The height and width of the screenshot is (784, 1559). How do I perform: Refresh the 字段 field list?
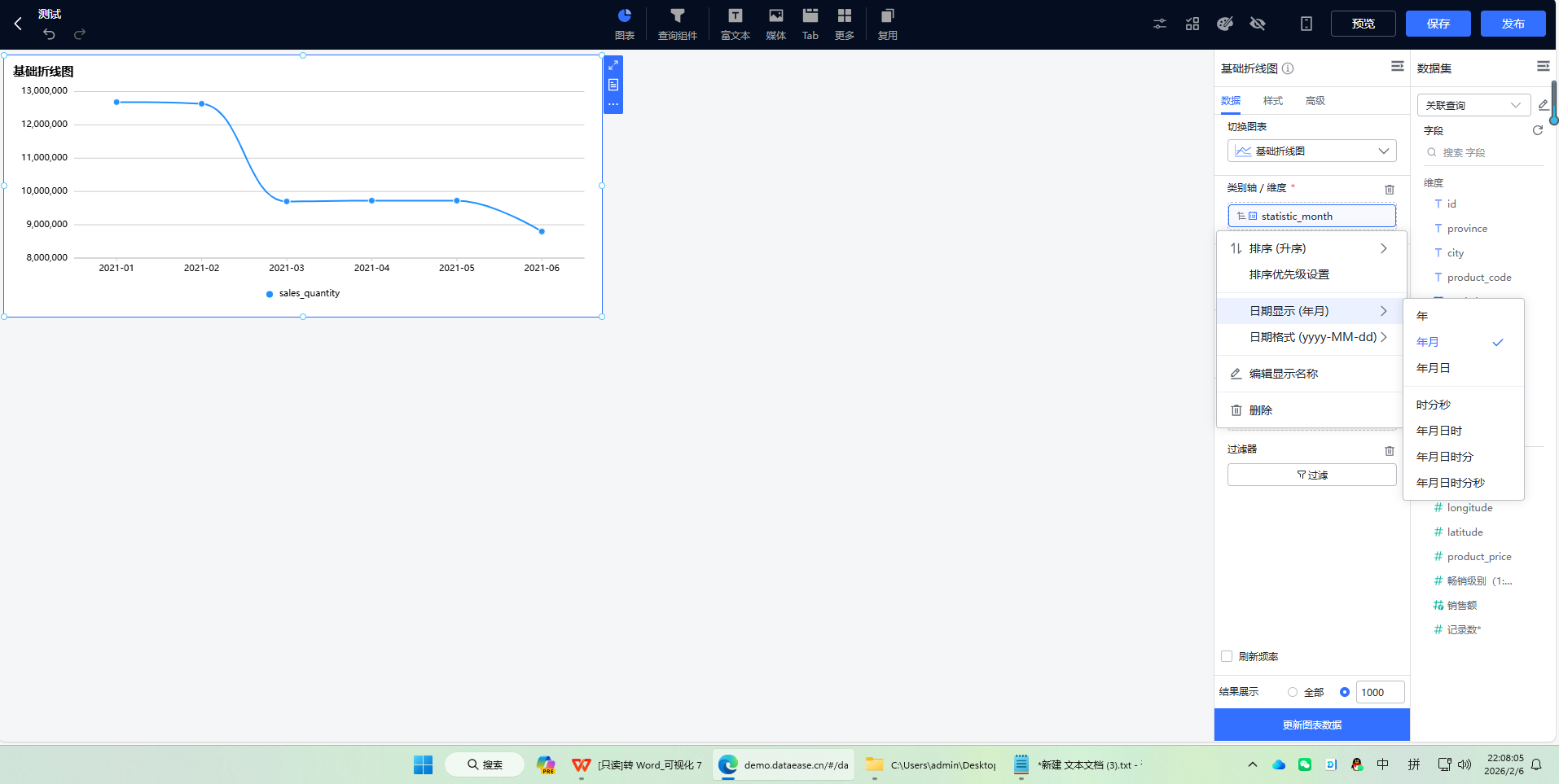coord(1538,130)
